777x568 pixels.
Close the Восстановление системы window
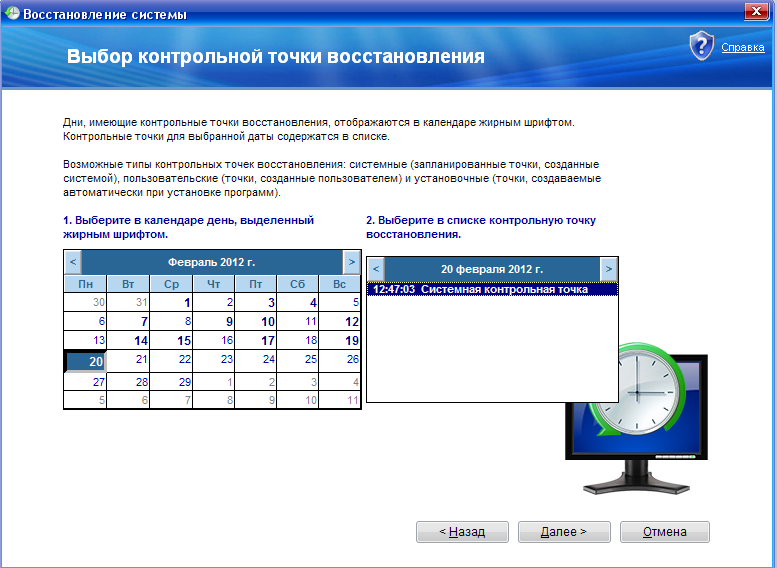point(756,12)
